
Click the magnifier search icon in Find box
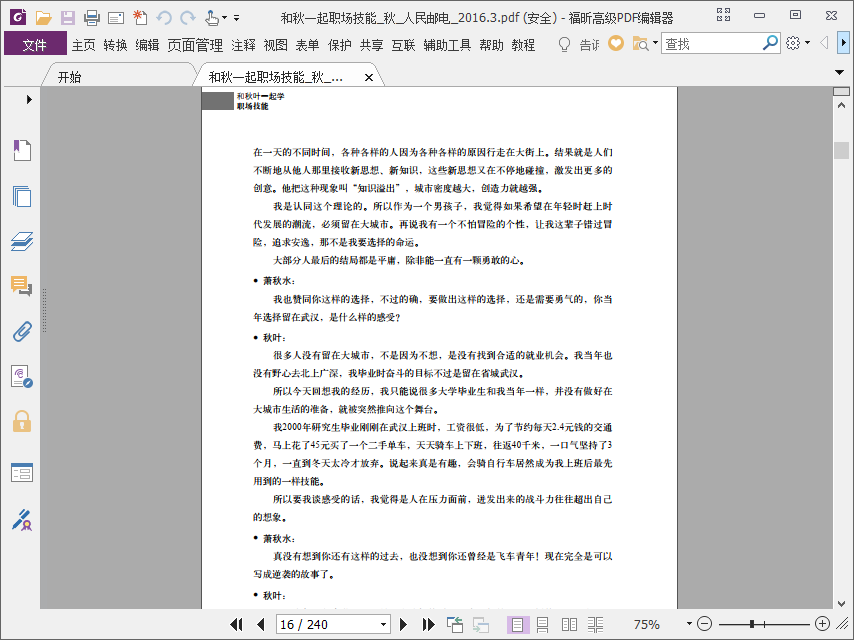(x=770, y=43)
